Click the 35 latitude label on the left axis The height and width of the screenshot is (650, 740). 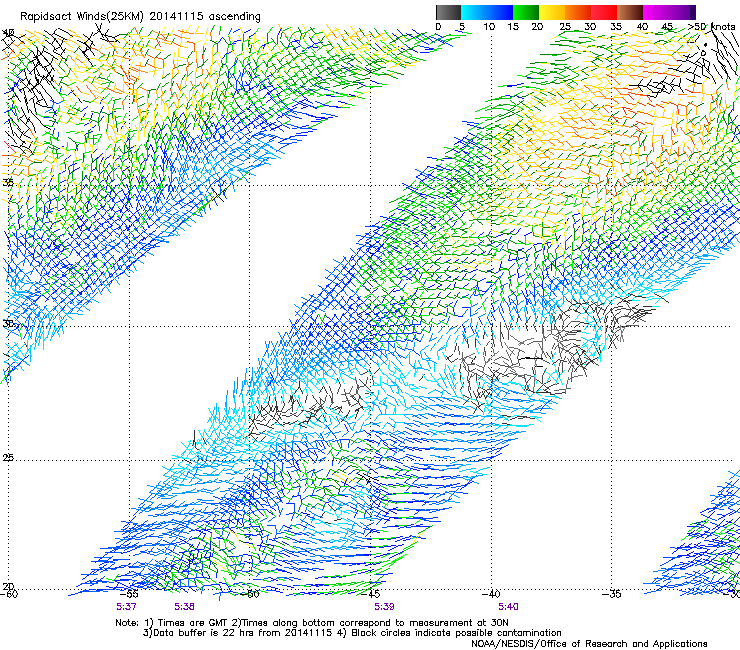(8, 182)
